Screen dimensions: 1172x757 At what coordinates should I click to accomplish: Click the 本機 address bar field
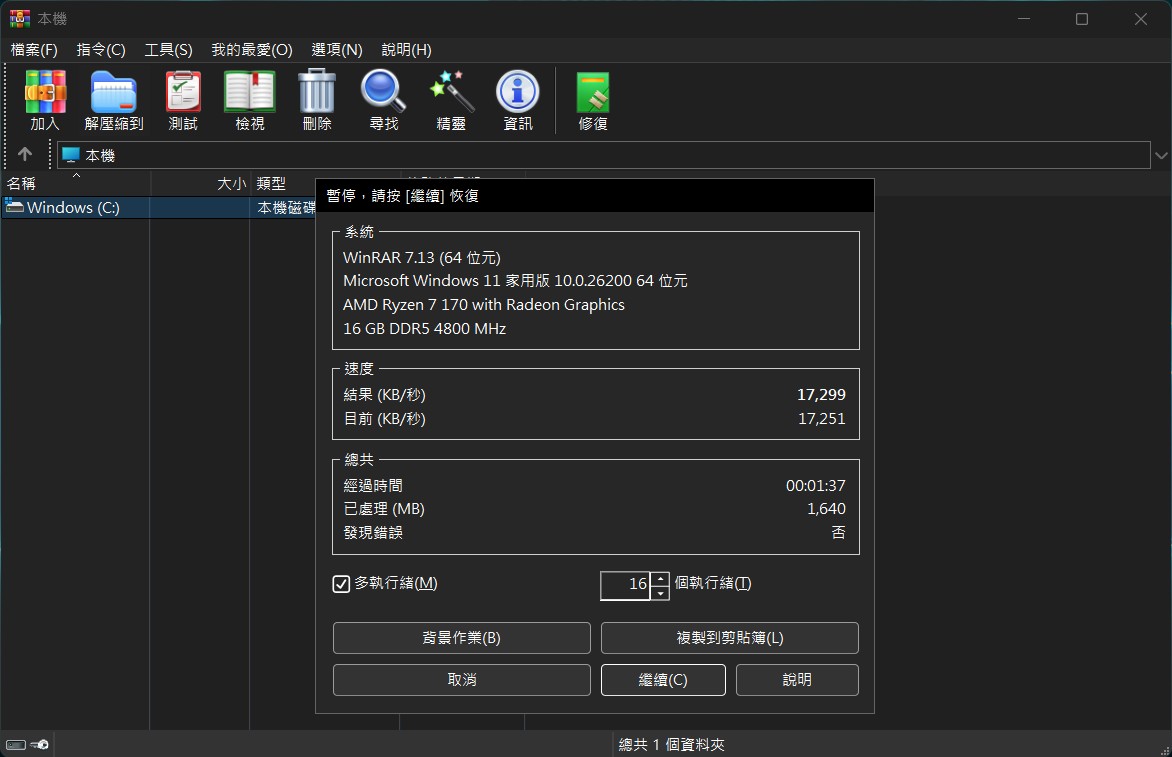pyautogui.click(x=603, y=155)
